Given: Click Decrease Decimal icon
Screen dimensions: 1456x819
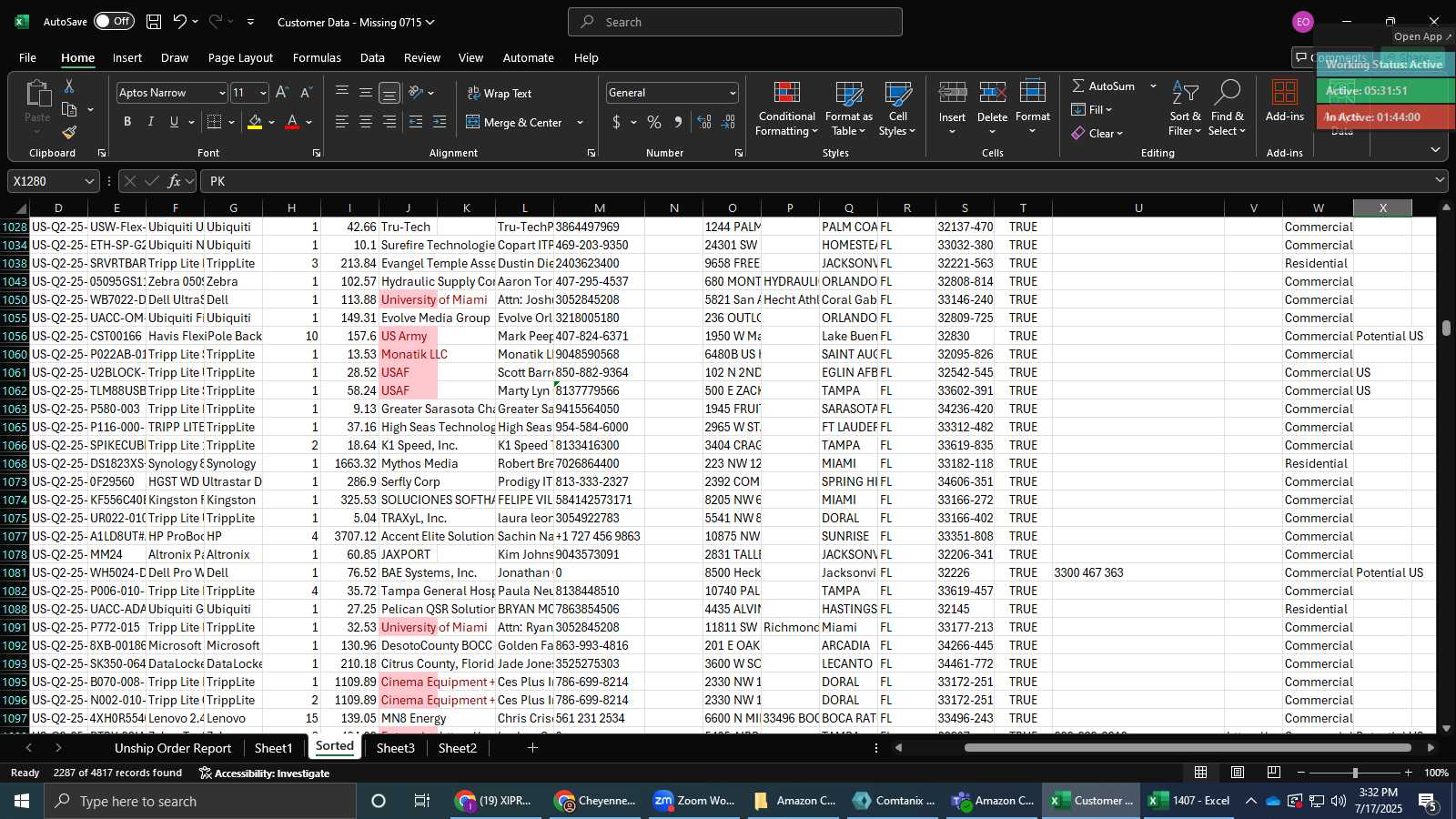Looking at the screenshot, I should 728,122.
